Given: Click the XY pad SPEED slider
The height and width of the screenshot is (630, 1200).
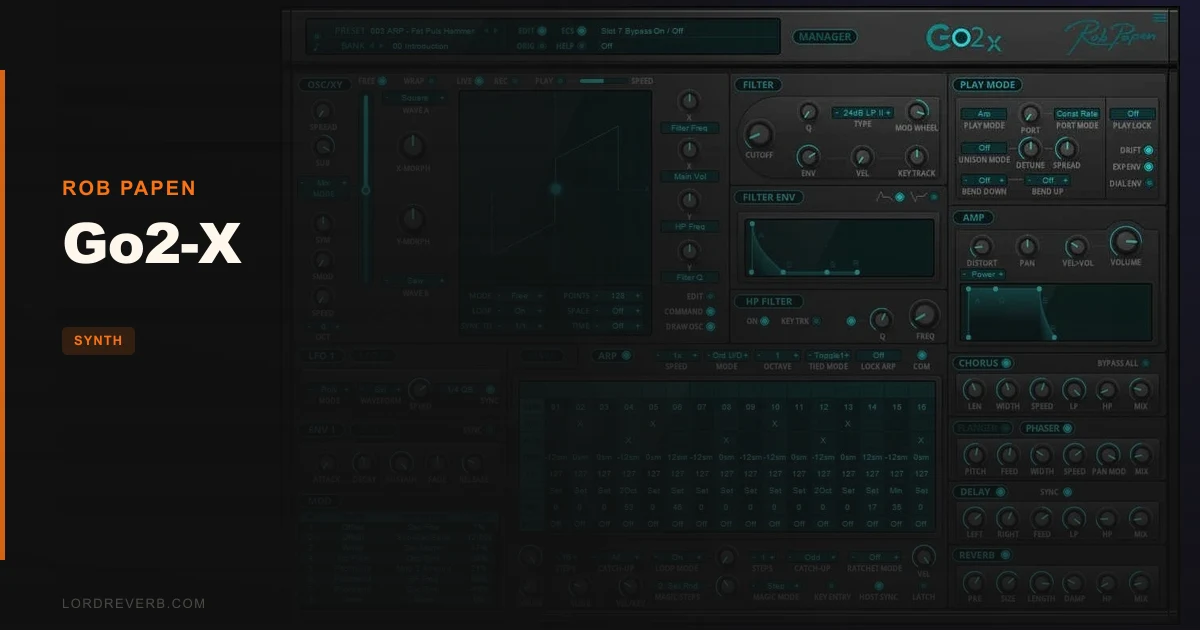Looking at the screenshot, I should coord(604,80).
